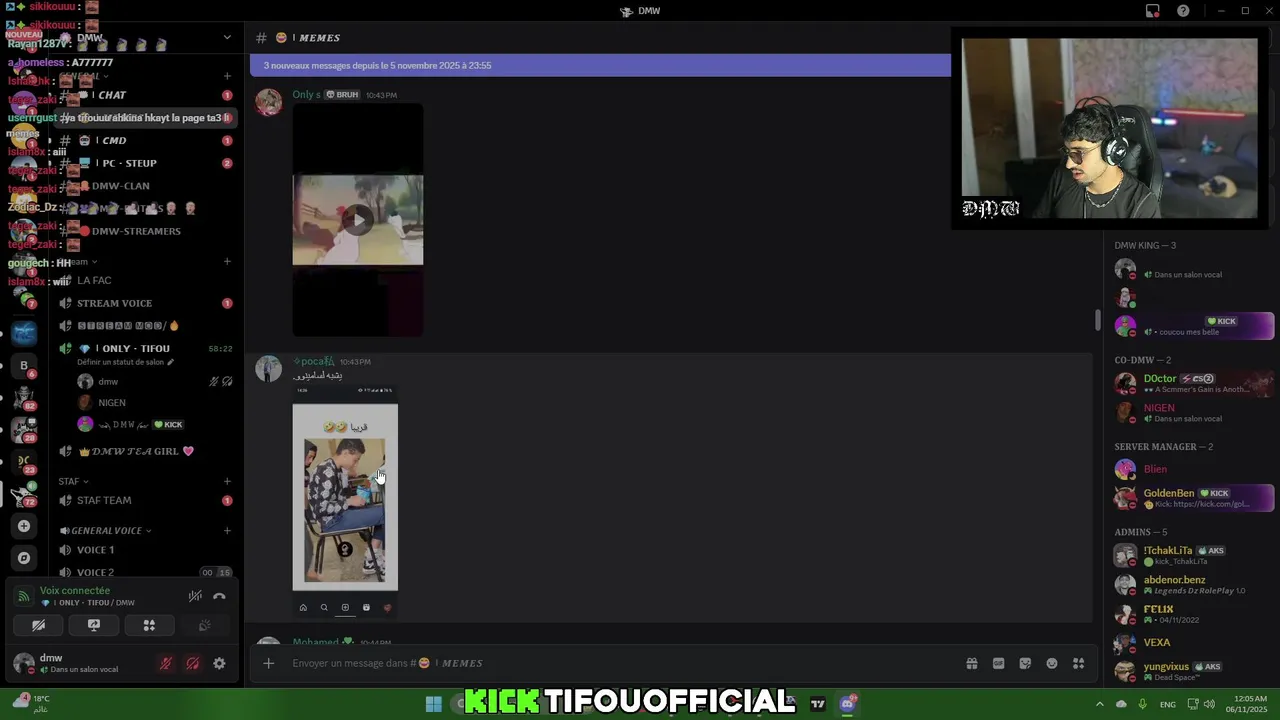This screenshot has height=720, width=1280.
Task: Open yungvixus member profile
Action: point(1193,671)
